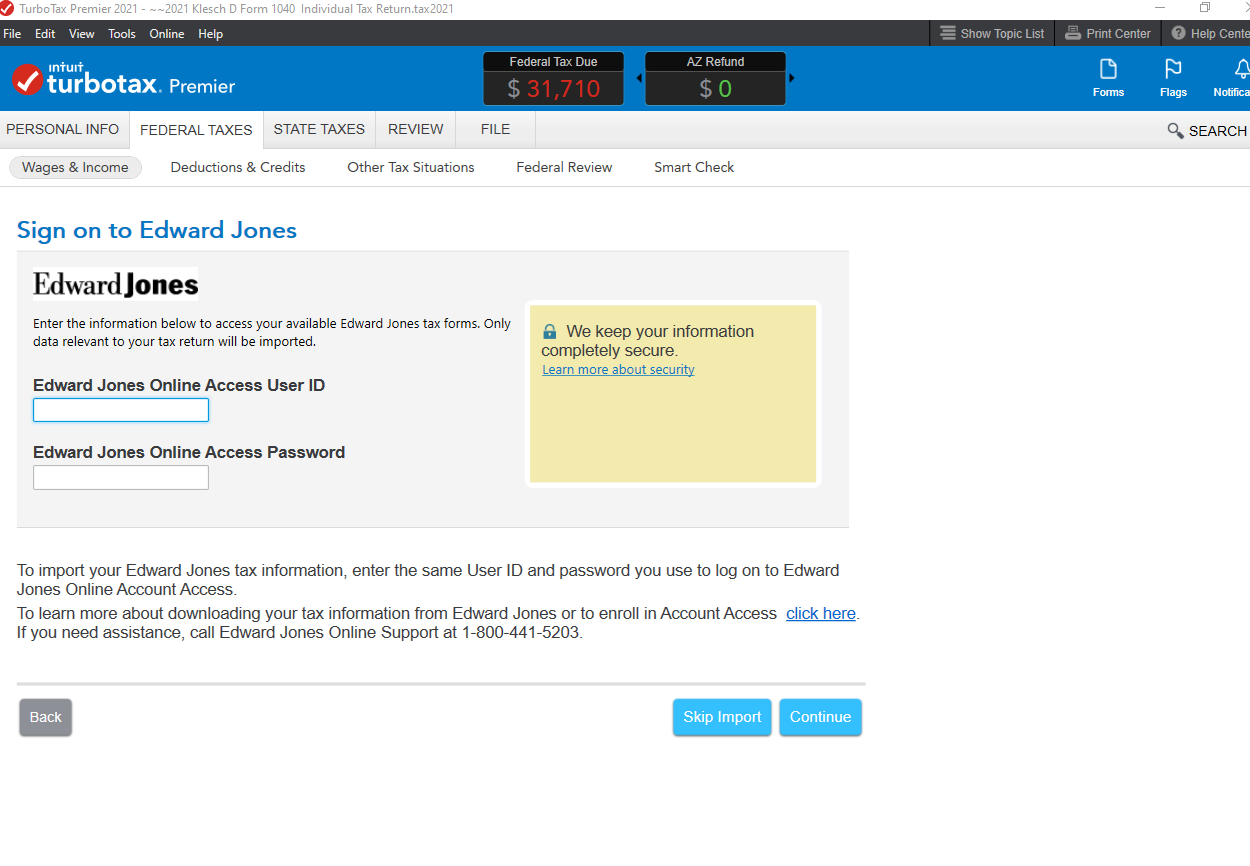The image size is (1250, 866).
Task: Focus the Online Access Password field
Action: pyautogui.click(x=121, y=477)
